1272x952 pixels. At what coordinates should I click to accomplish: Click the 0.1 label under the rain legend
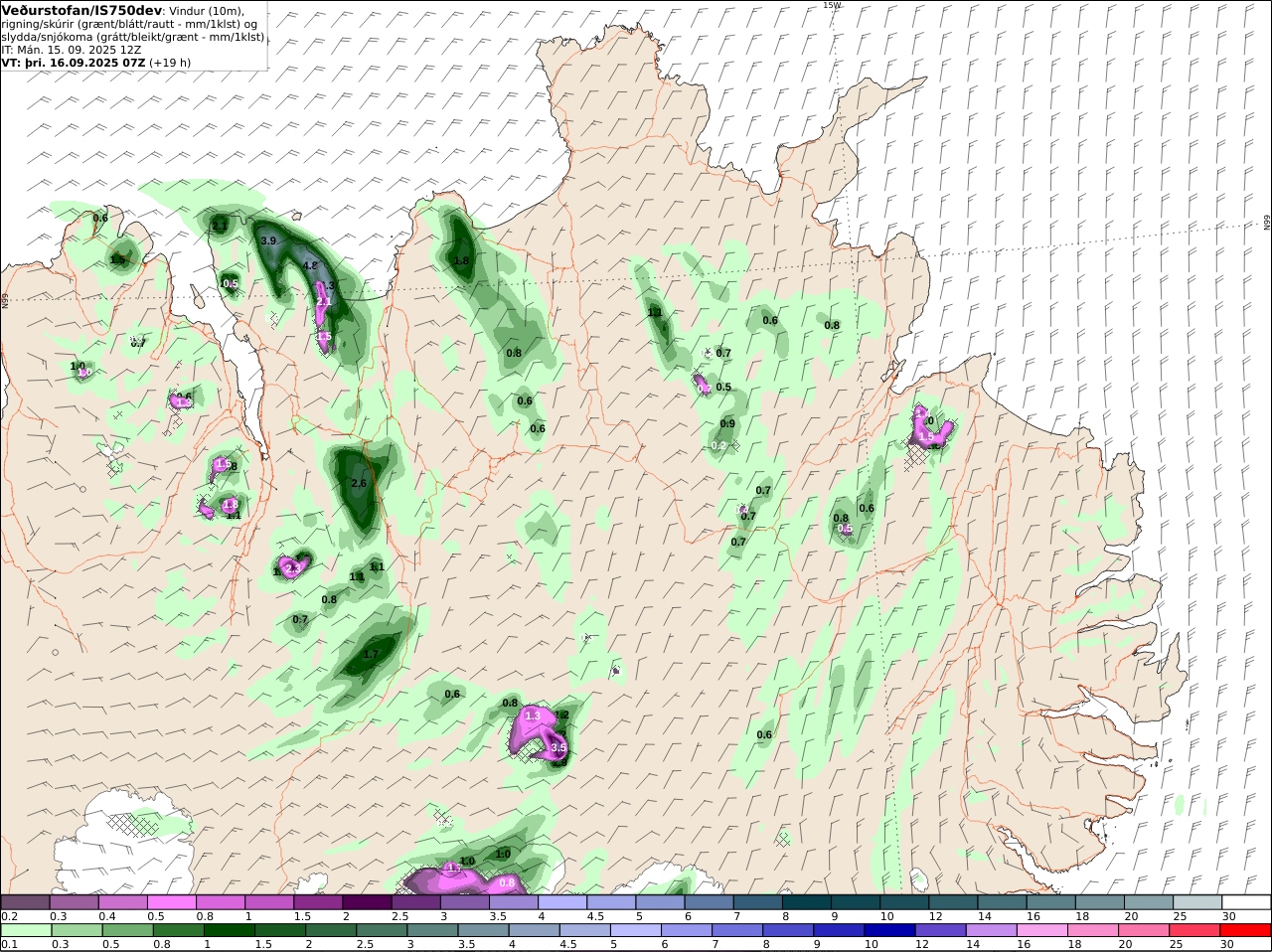tap(8, 945)
